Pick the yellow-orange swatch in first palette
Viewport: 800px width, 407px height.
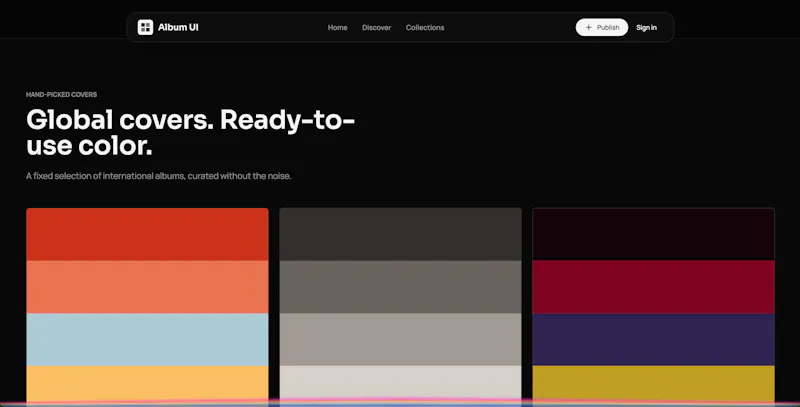pos(147,384)
